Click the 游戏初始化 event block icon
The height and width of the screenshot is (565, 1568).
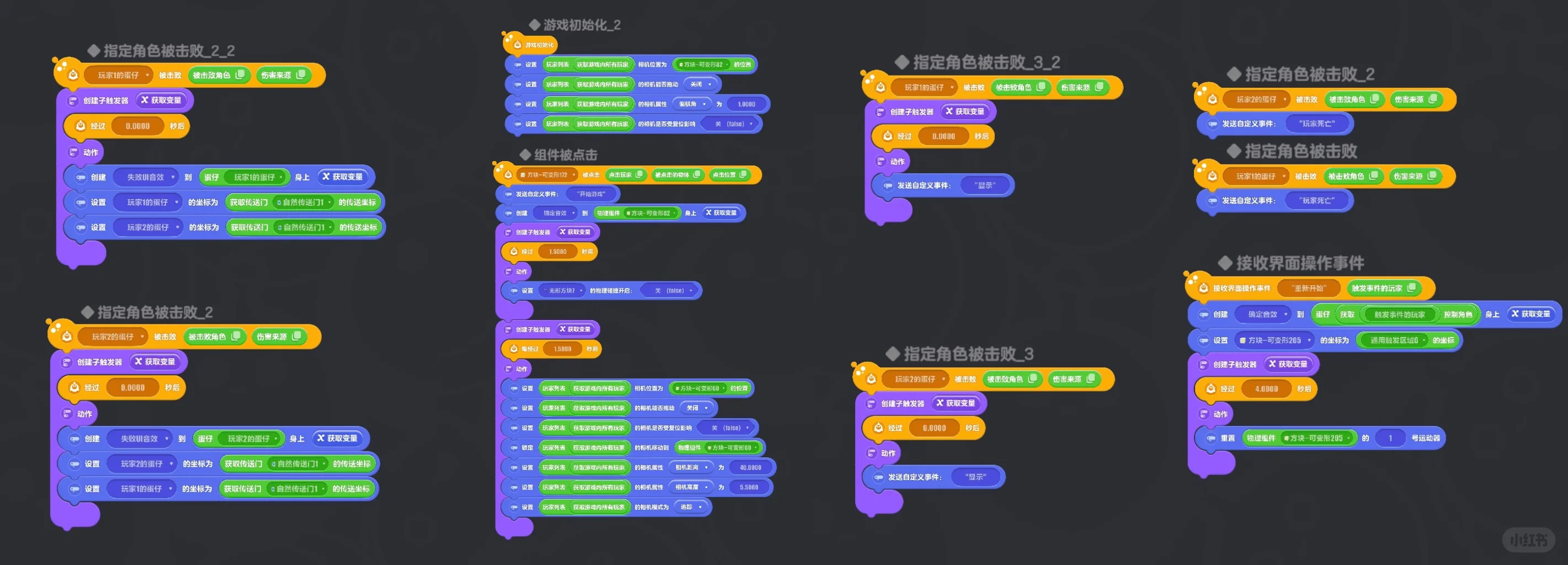[x=518, y=45]
